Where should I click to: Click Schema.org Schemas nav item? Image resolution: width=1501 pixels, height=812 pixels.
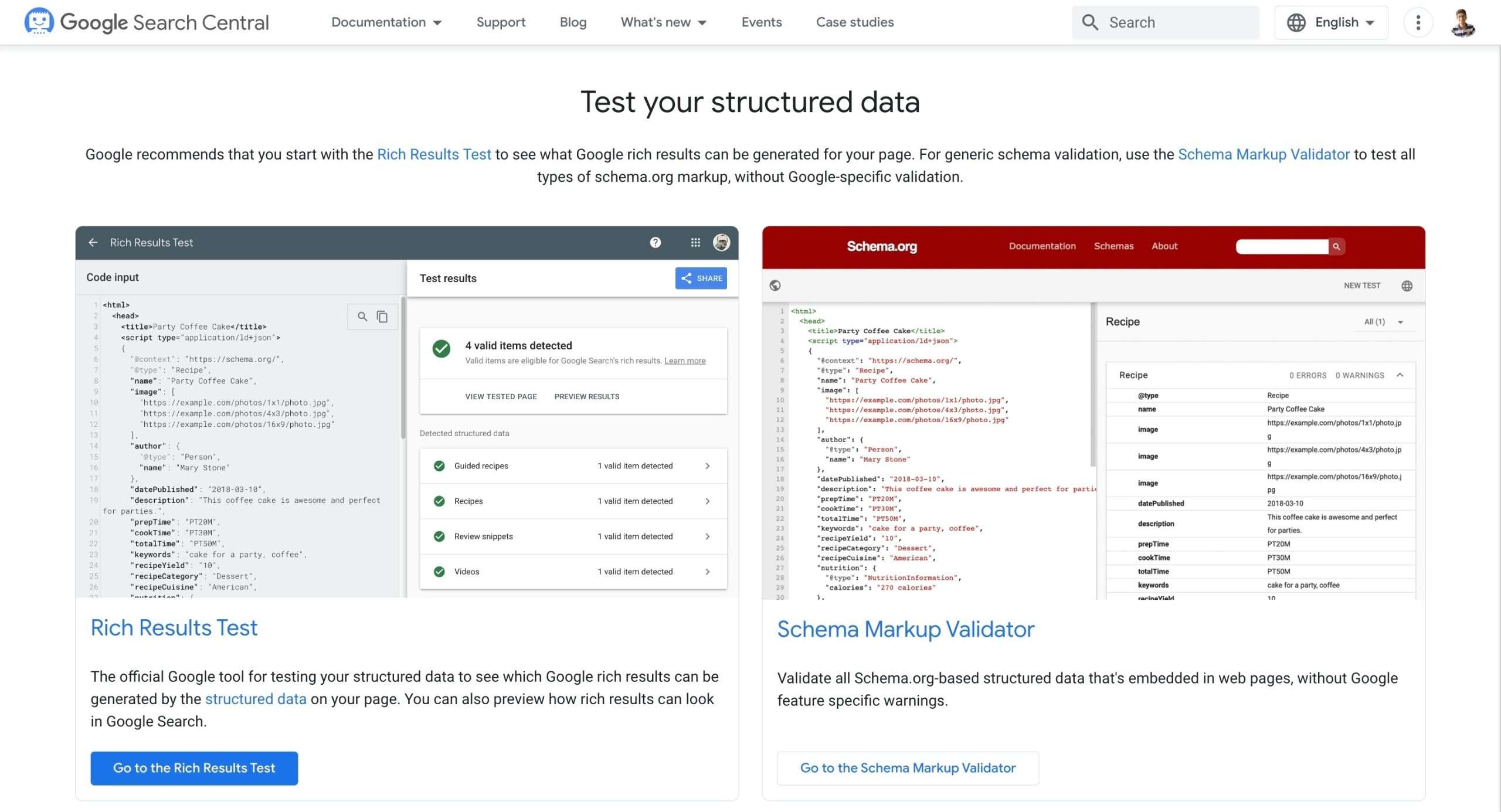pyautogui.click(x=1113, y=246)
